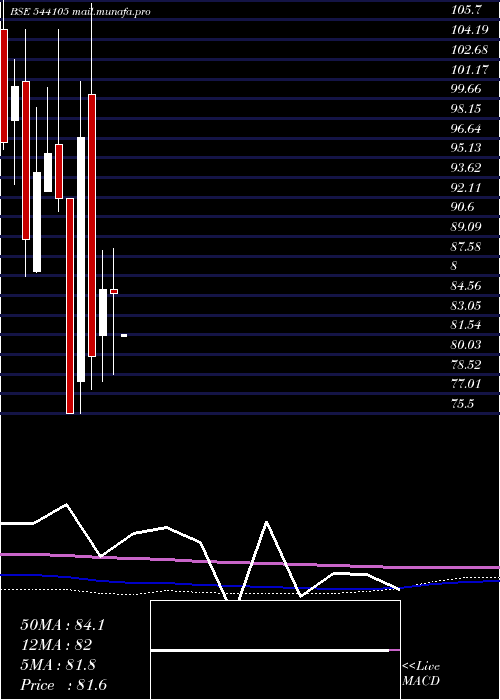The height and width of the screenshot is (700, 500).
Task: Click the 102.68 price axis label
Action: (469, 50)
